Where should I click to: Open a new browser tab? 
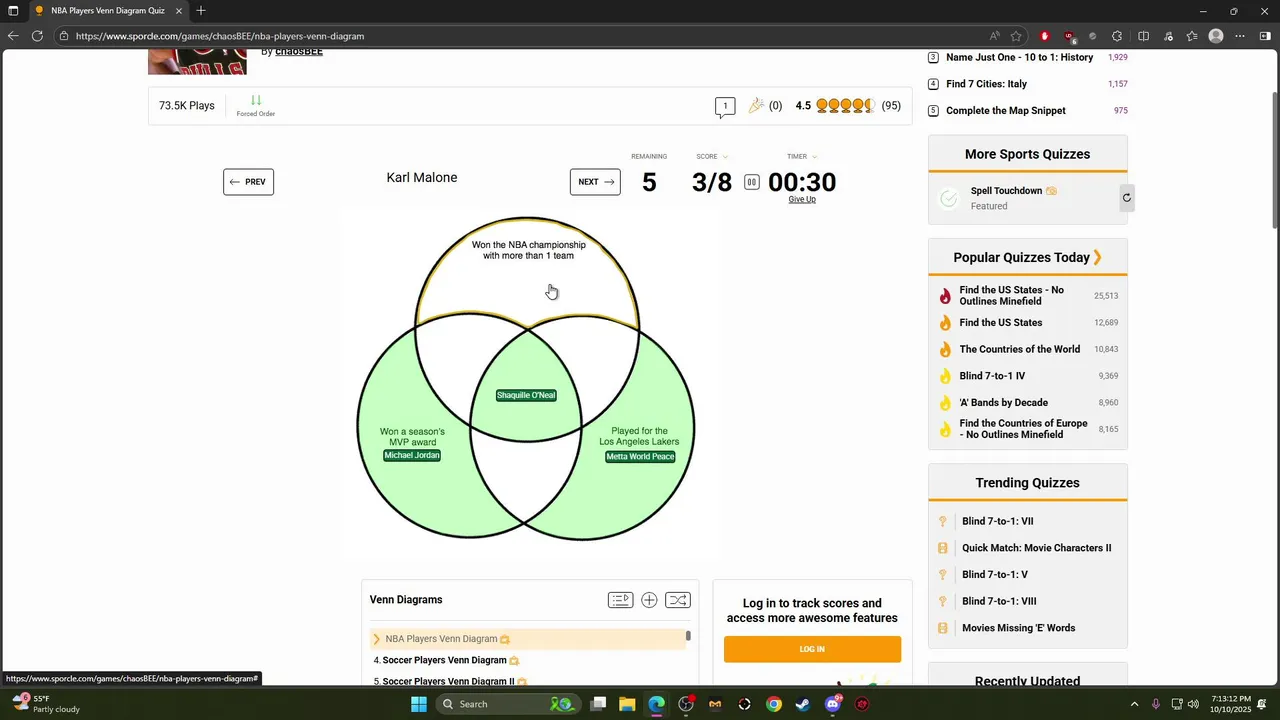[x=201, y=11]
